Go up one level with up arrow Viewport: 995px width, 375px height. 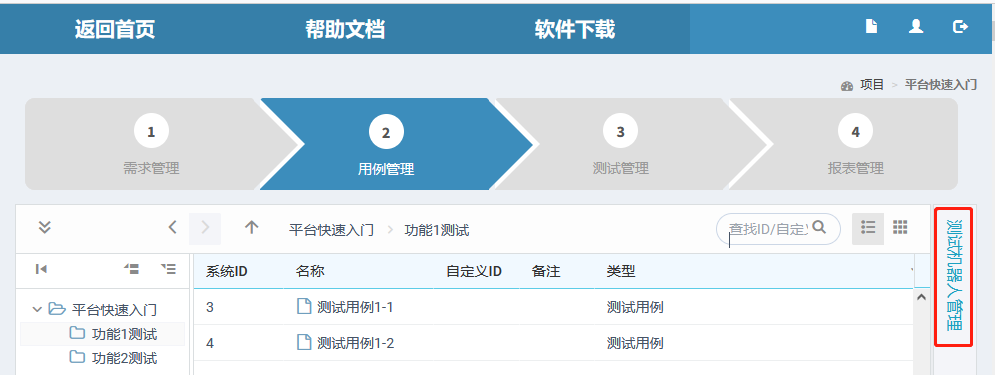252,227
